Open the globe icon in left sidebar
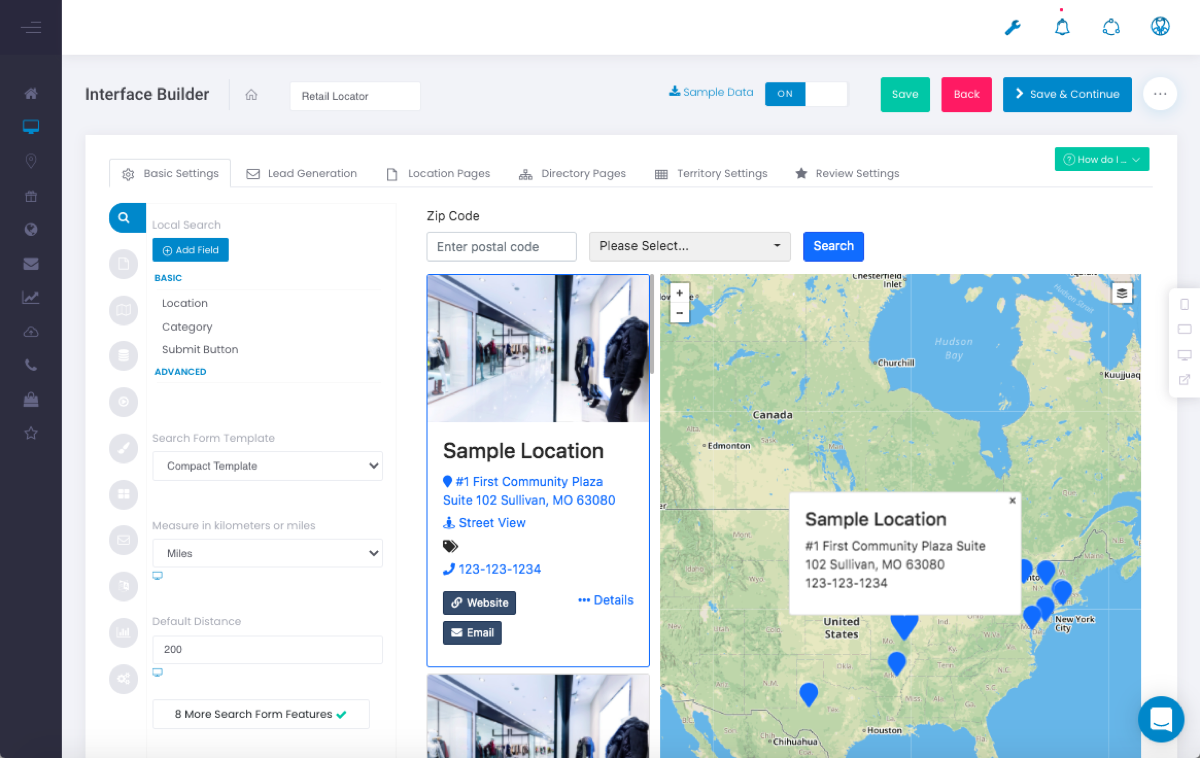Viewport: 1200px width, 758px height. [30, 230]
